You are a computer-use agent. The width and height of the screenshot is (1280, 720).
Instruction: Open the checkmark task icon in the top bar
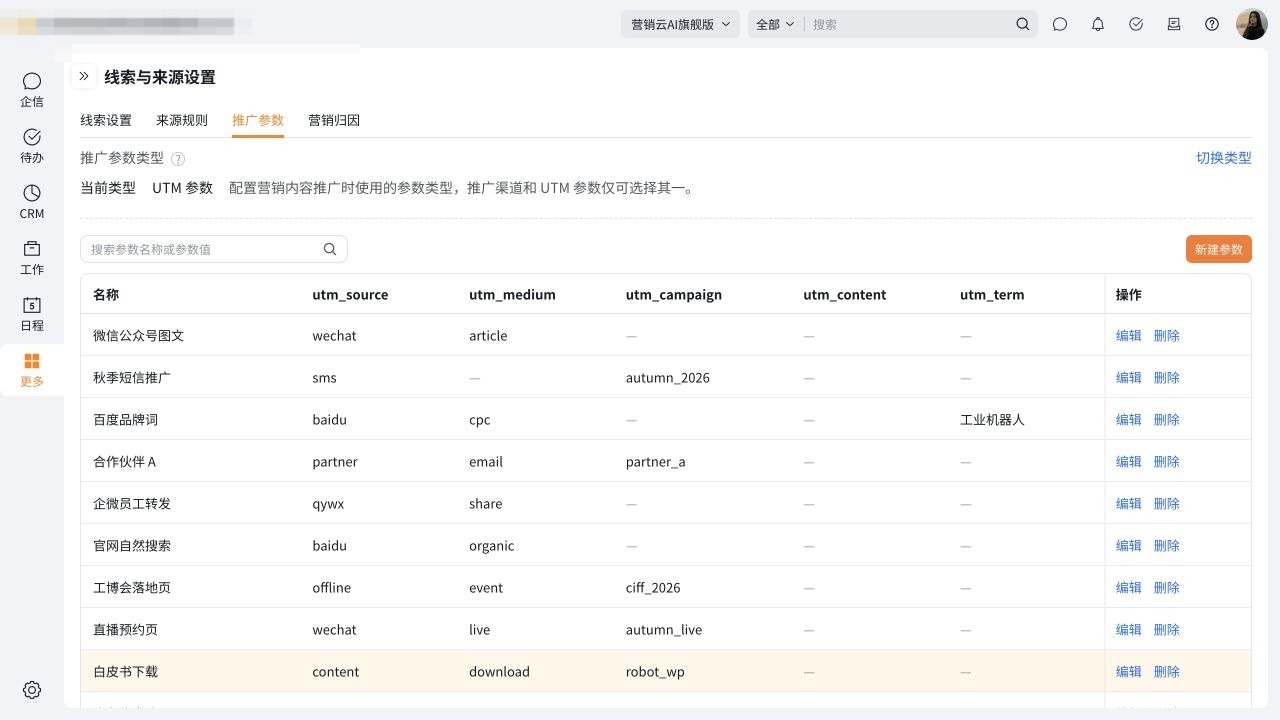coord(1136,24)
